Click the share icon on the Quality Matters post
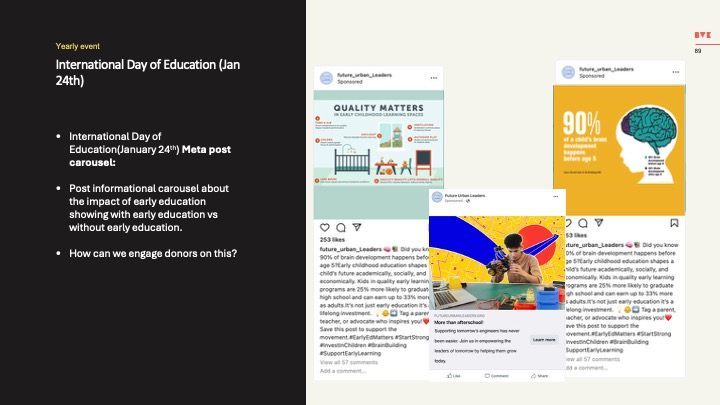The width and height of the screenshot is (720, 405). click(357, 227)
